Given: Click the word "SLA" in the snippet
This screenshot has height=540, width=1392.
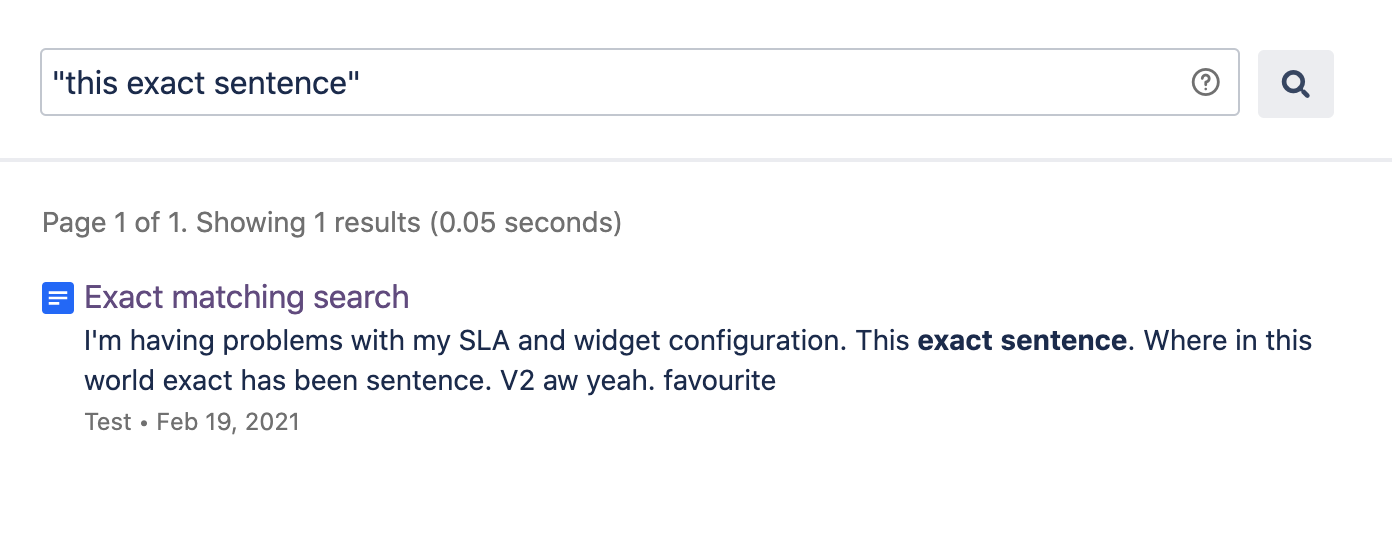Looking at the screenshot, I should (x=485, y=341).
